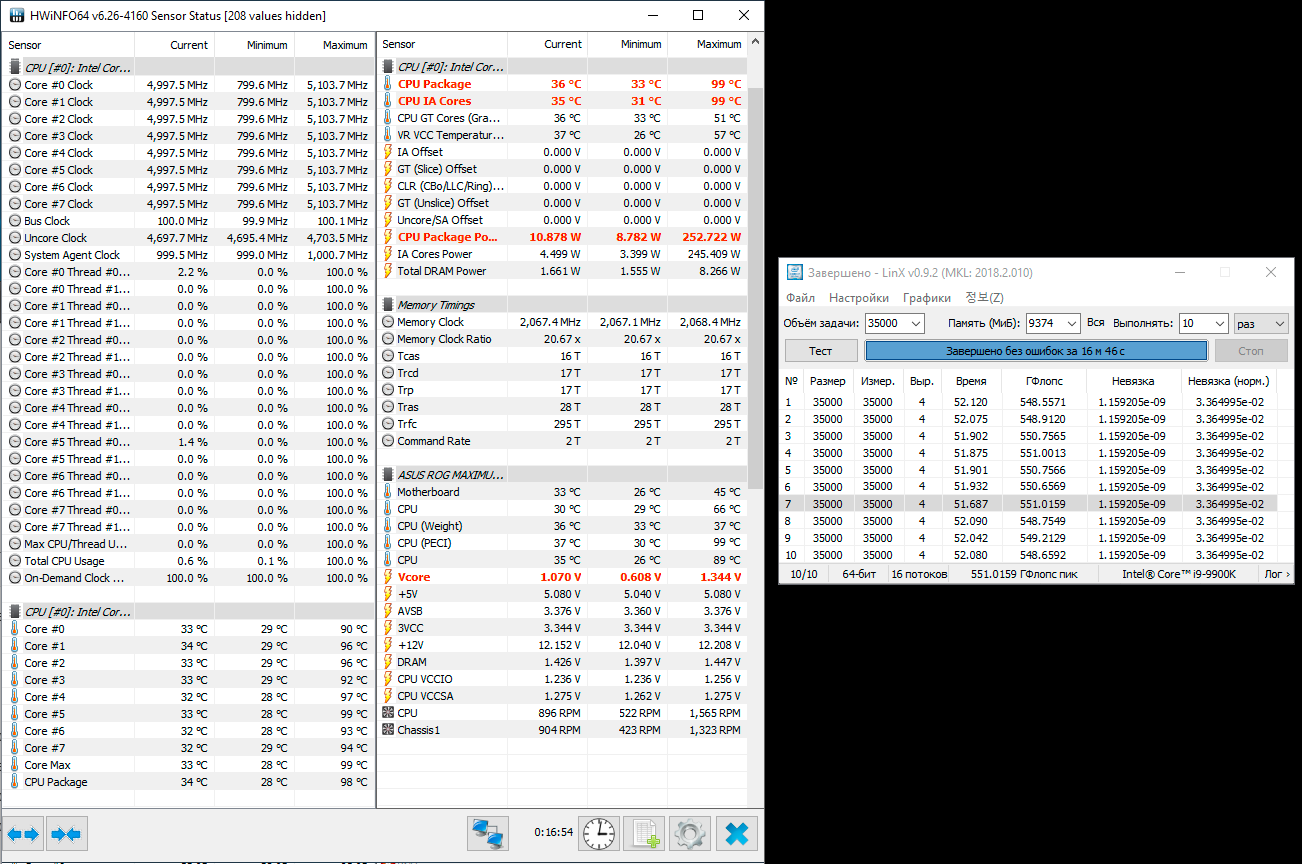The width and height of the screenshot is (1302, 864).
Task: Click the Total DRAM Power sensor row
Action: [x=563, y=271]
